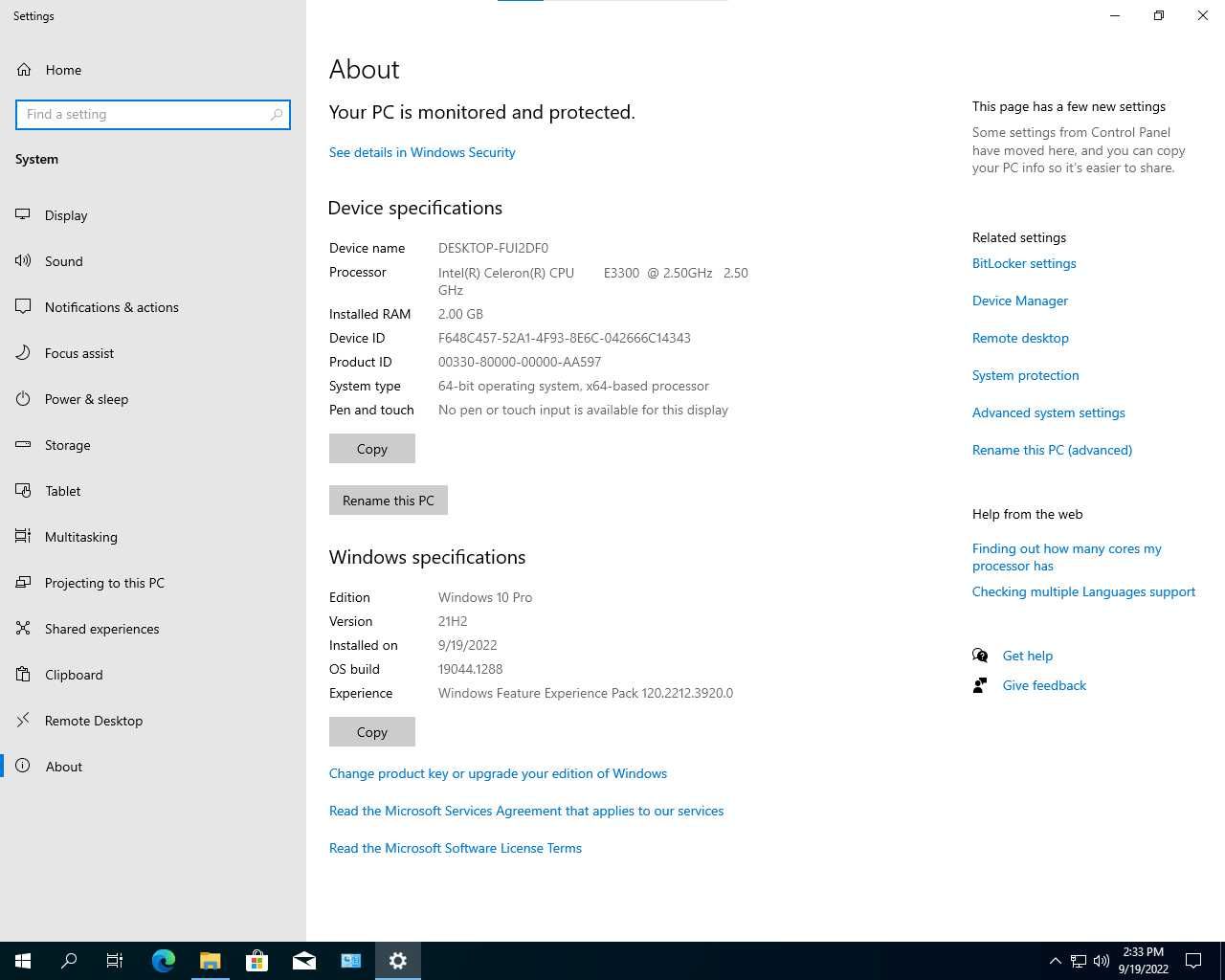Click Give feedback link text
1225x980 pixels.
point(1044,685)
